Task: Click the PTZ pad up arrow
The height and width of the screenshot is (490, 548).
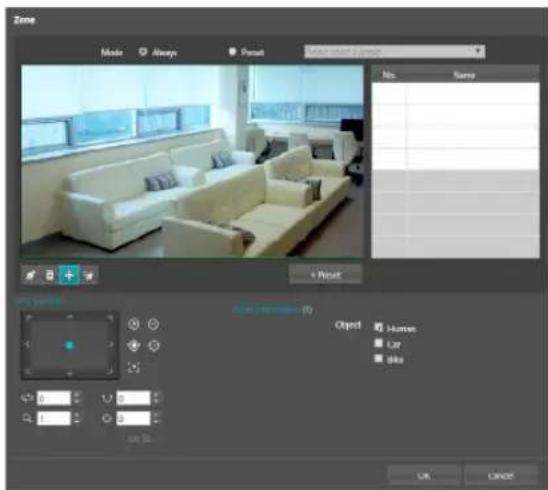Action: point(70,316)
